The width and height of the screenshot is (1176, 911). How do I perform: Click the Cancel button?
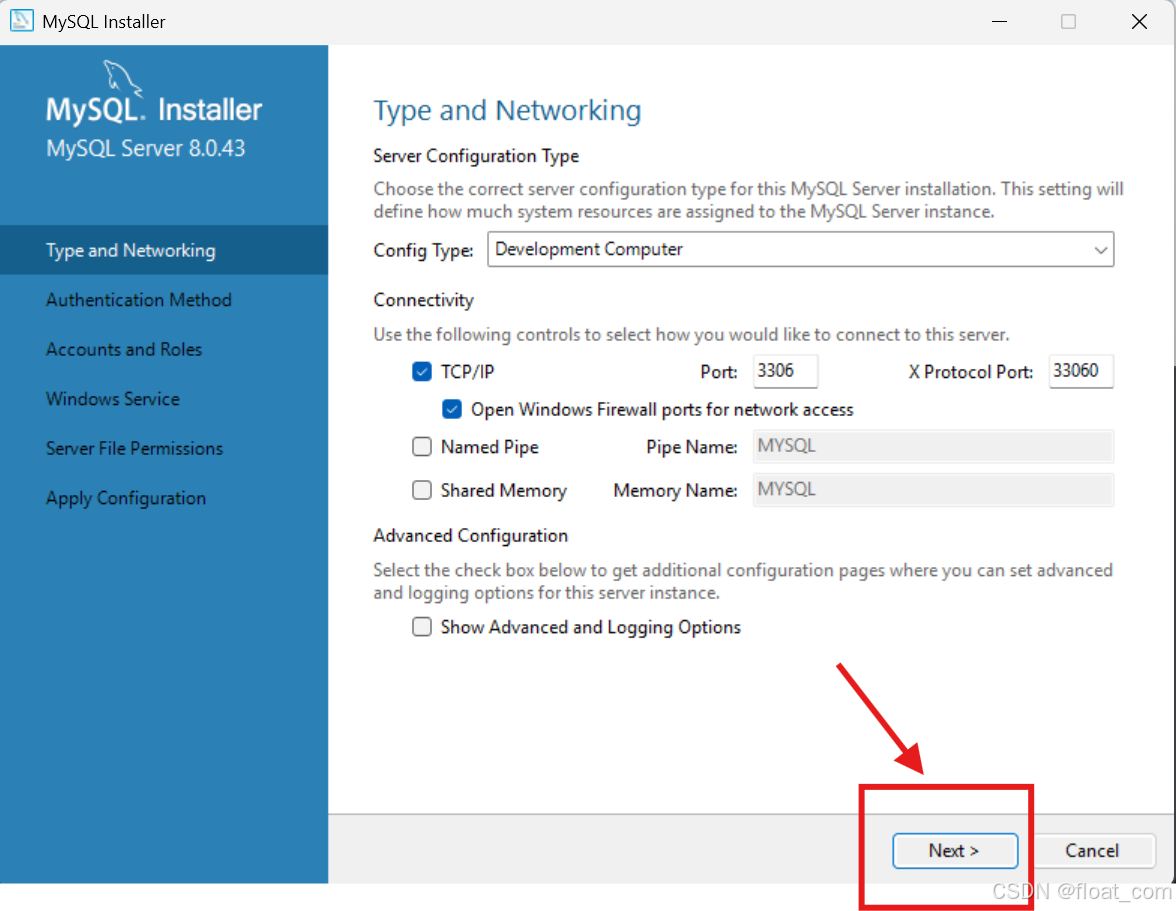pos(1092,850)
